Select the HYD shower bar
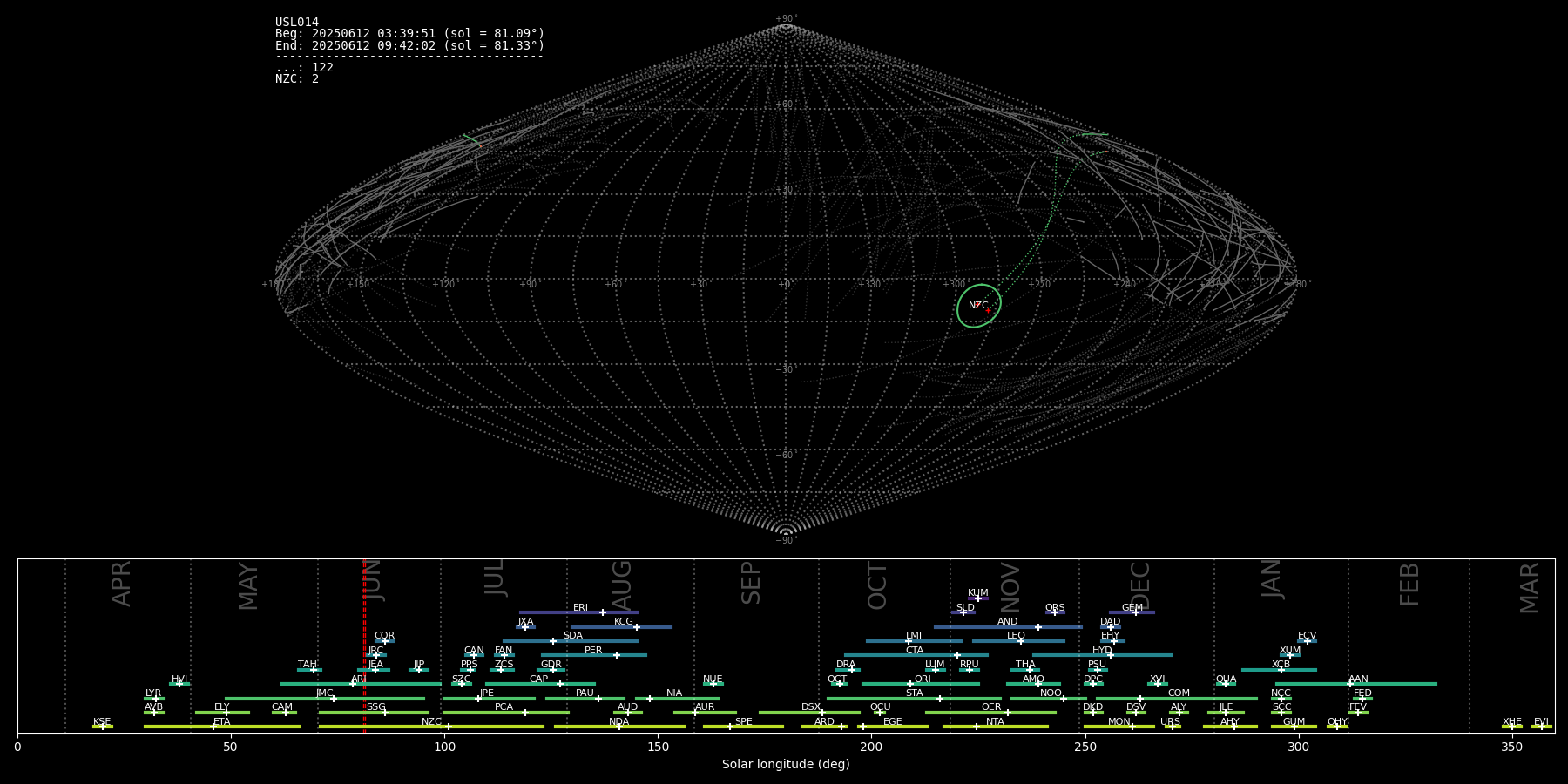This screenshot has width=1568, height=784. coord(1102,655)
